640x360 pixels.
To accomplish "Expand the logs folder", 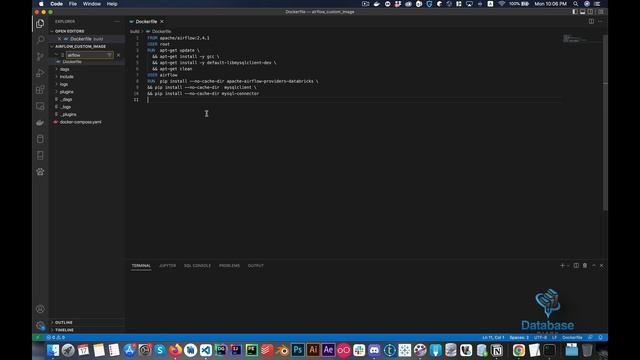I will [x=64, y=84].
